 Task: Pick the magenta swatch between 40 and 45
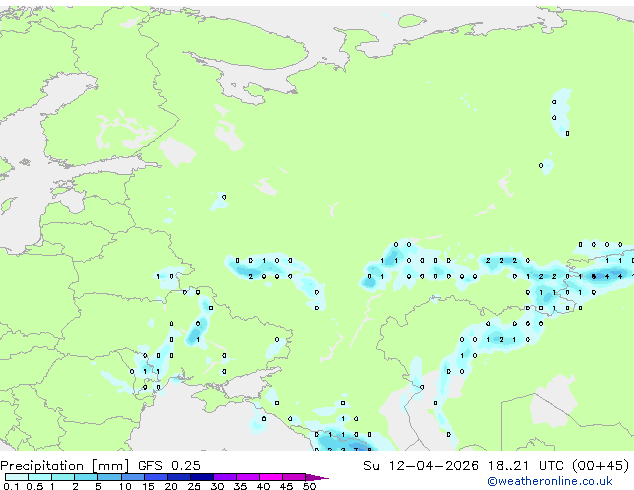(271, 477)
